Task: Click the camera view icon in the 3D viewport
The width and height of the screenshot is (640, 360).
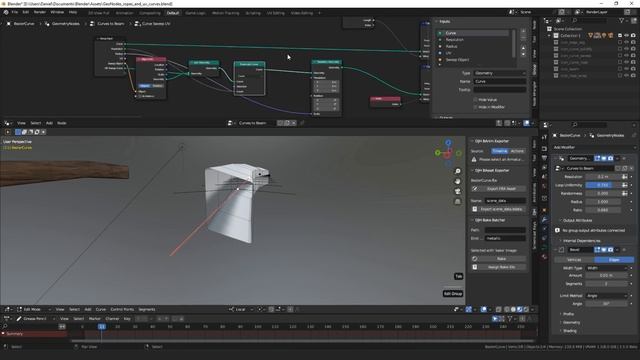Action: coord(458,191)
